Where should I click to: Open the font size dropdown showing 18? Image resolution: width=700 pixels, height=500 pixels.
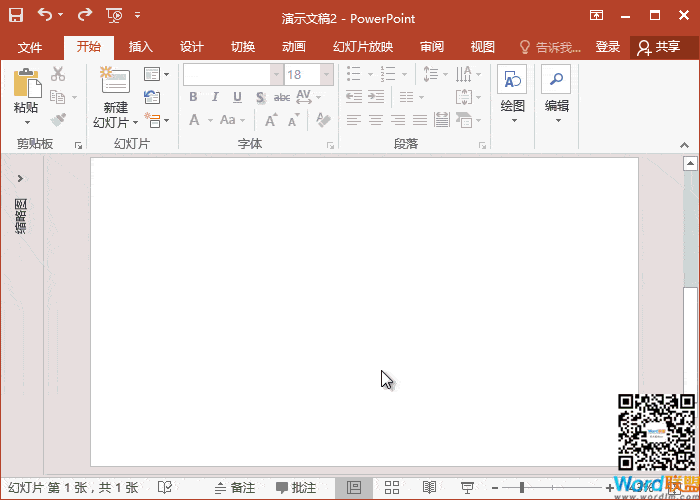[x=327, y=74]
